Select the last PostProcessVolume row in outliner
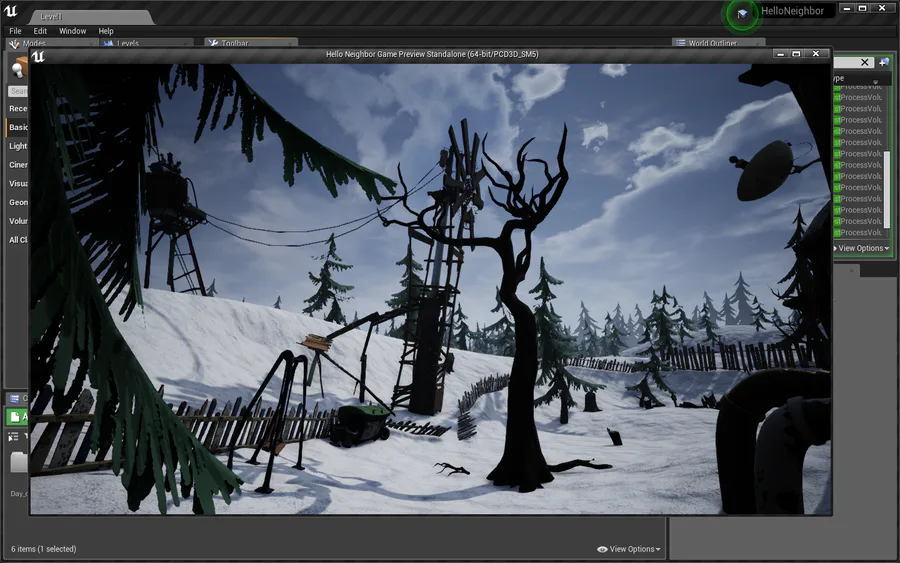Viewport: 900px width, 563px height. [x=858, y=232]
